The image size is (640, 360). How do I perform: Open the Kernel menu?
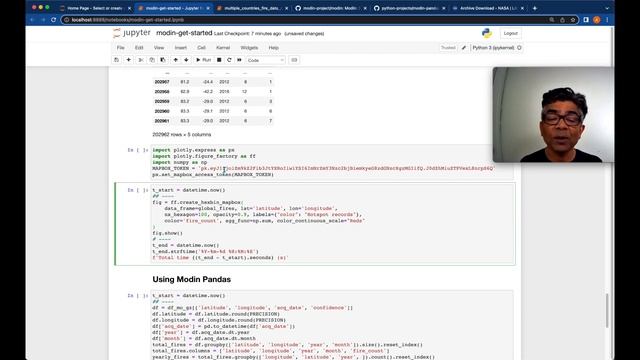pos(223,48)
